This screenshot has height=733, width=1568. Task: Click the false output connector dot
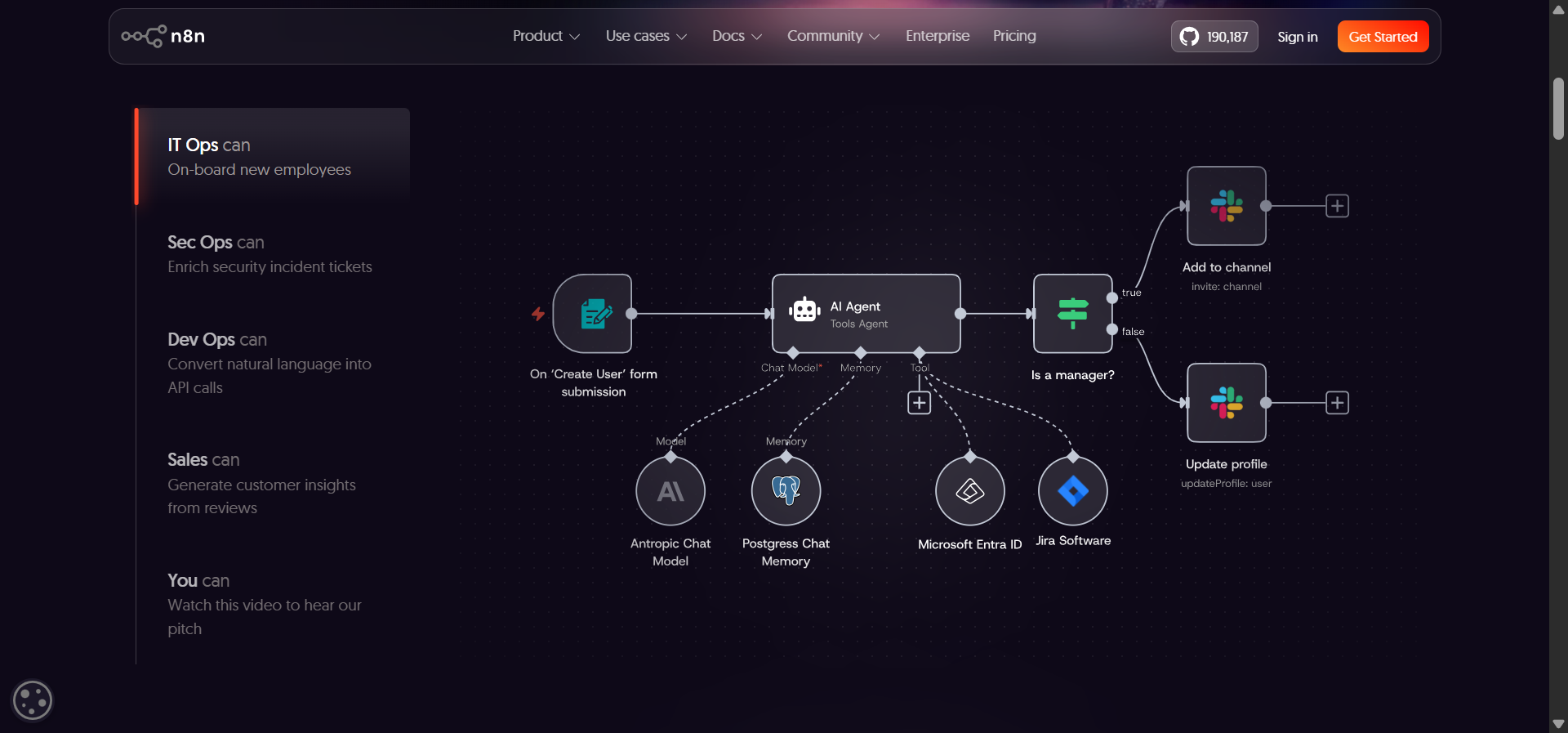point(1112,329)
